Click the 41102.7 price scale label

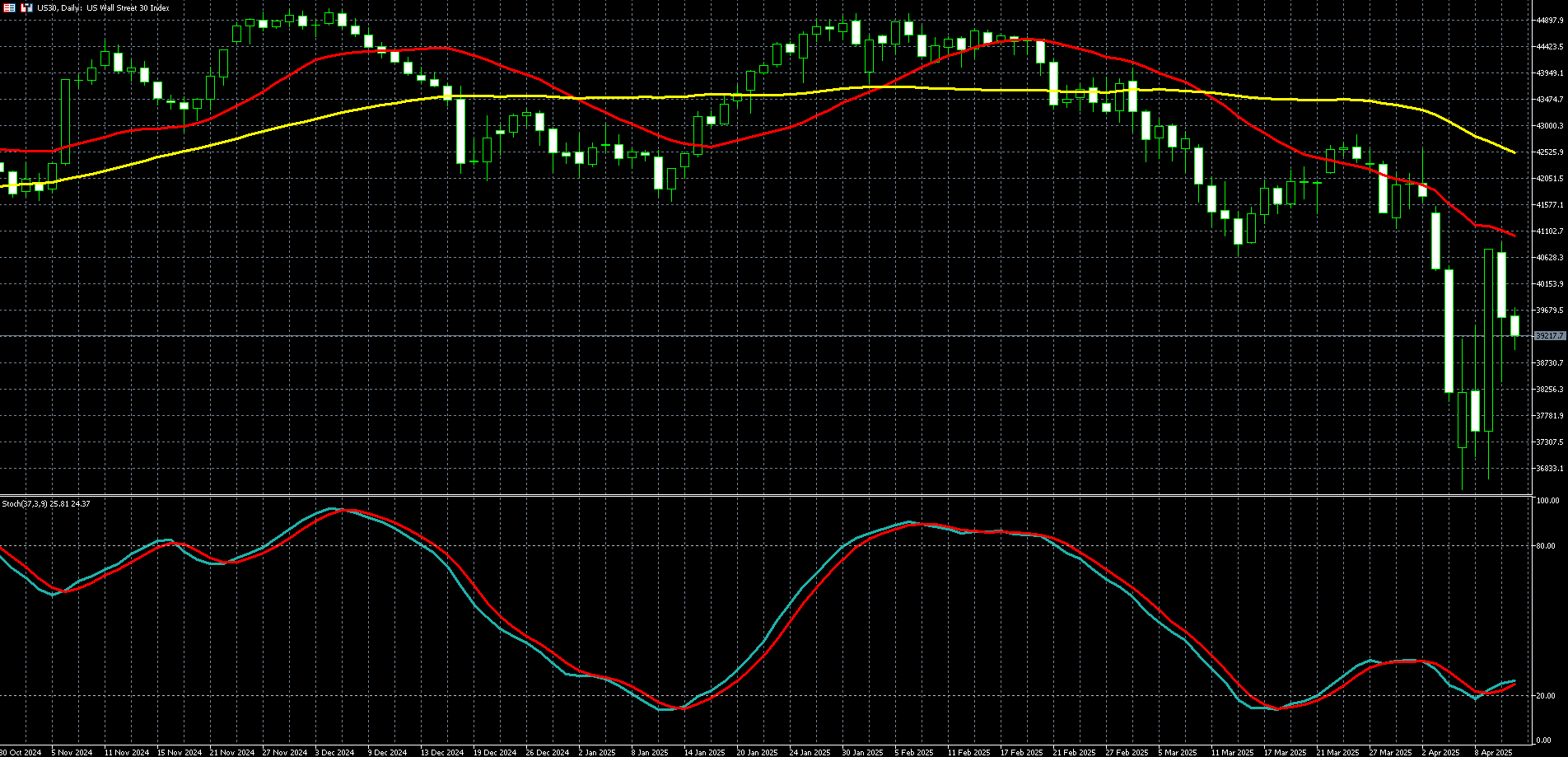(1549, 231)
